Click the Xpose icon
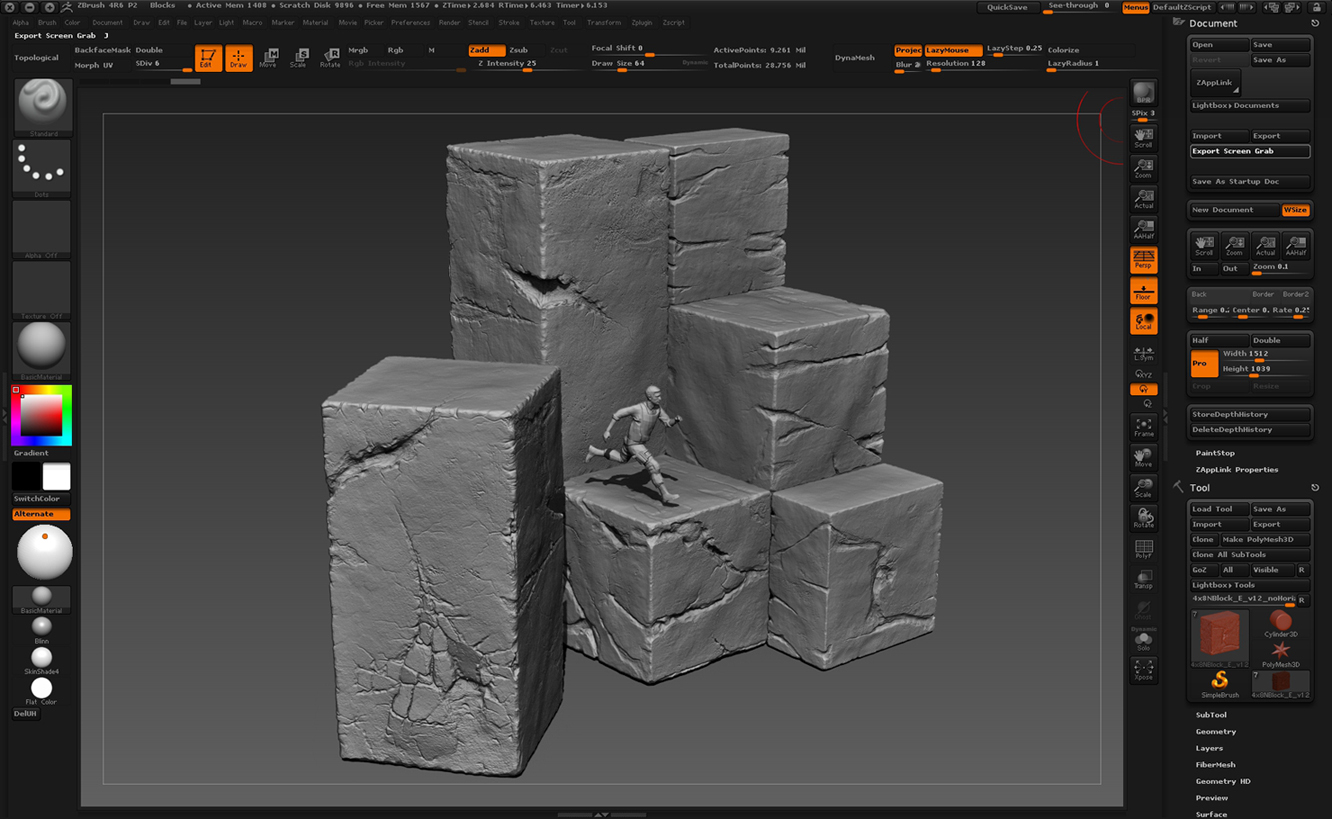This screenshot has width=1332, height=819. coord(1143,670)
